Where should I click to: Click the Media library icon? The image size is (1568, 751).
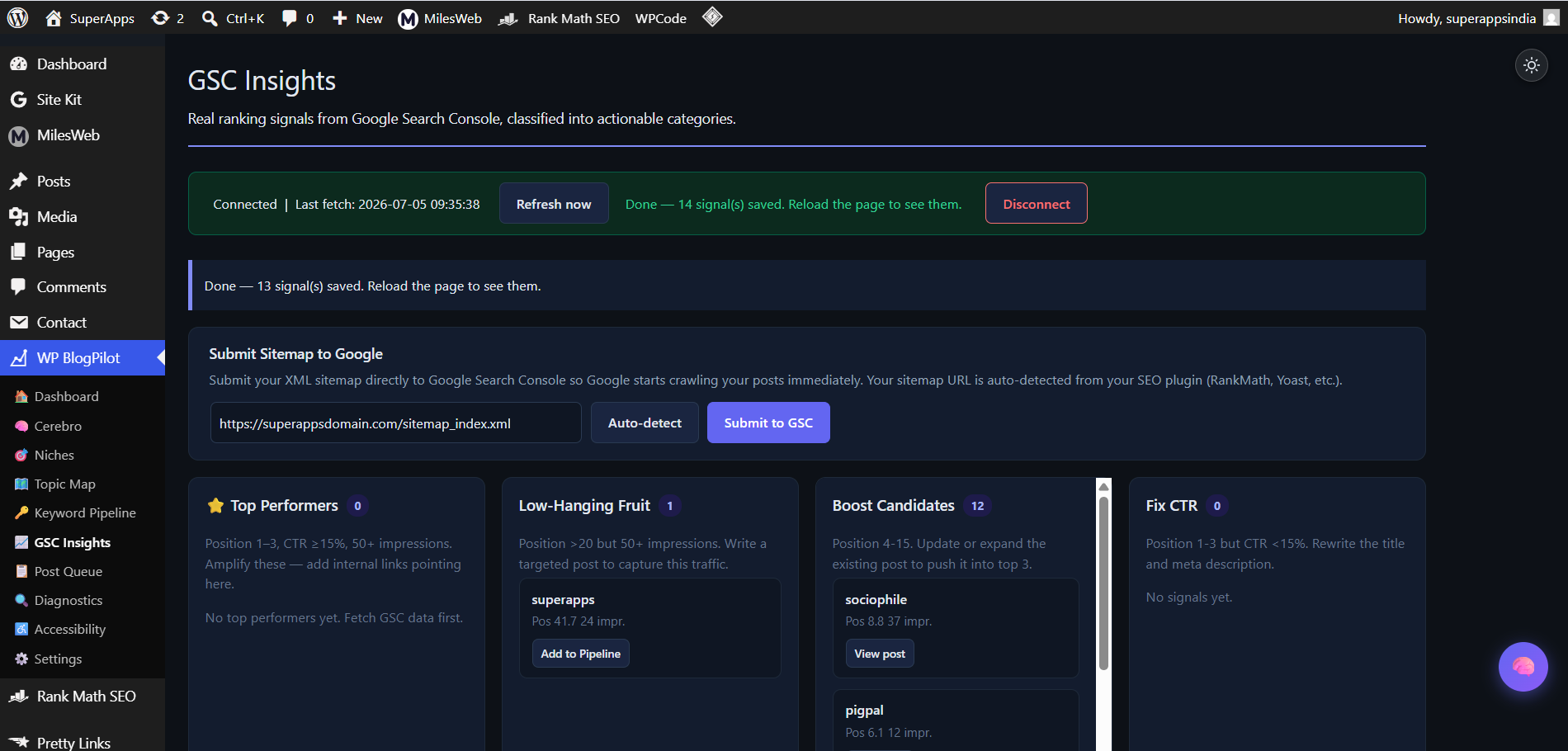coord(19,217)
